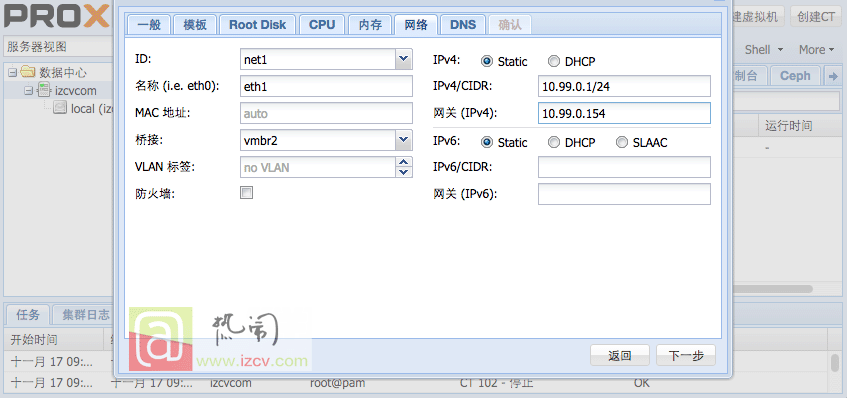
Task: Switch to the 模板 tab
Action: click(195, 25)
